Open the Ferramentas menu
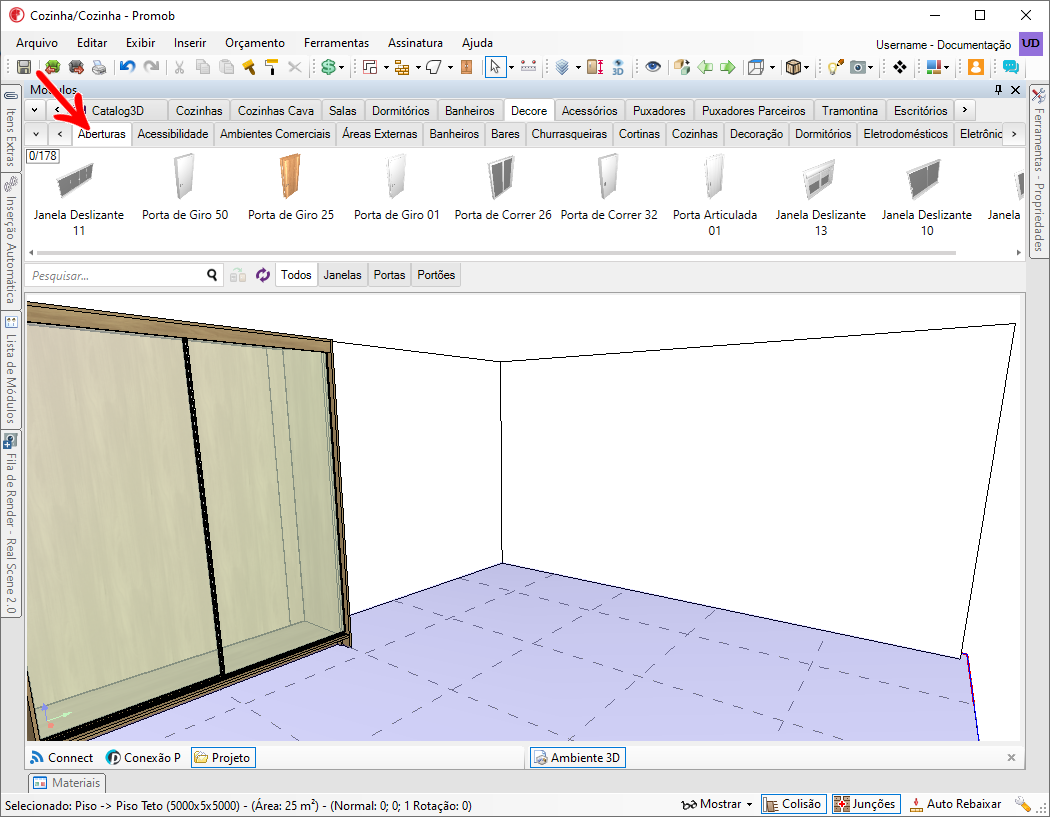This screenshot has height=831, width=1054. click(x=336, y=42)
